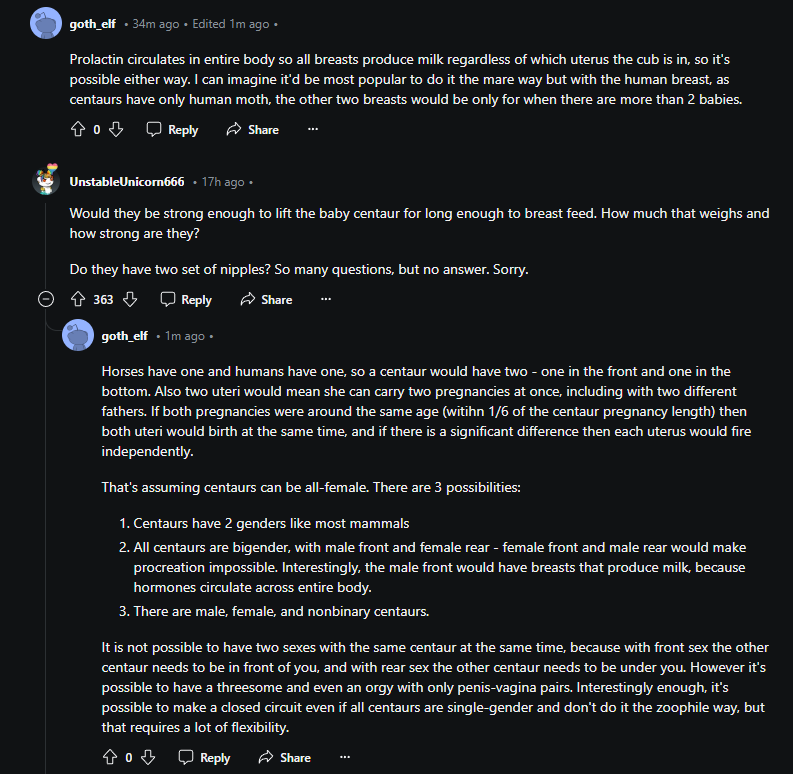Screen dimensions: 793x774
Task: Upvote UnstableUnicorn666's comment
Action: (78, 299)
